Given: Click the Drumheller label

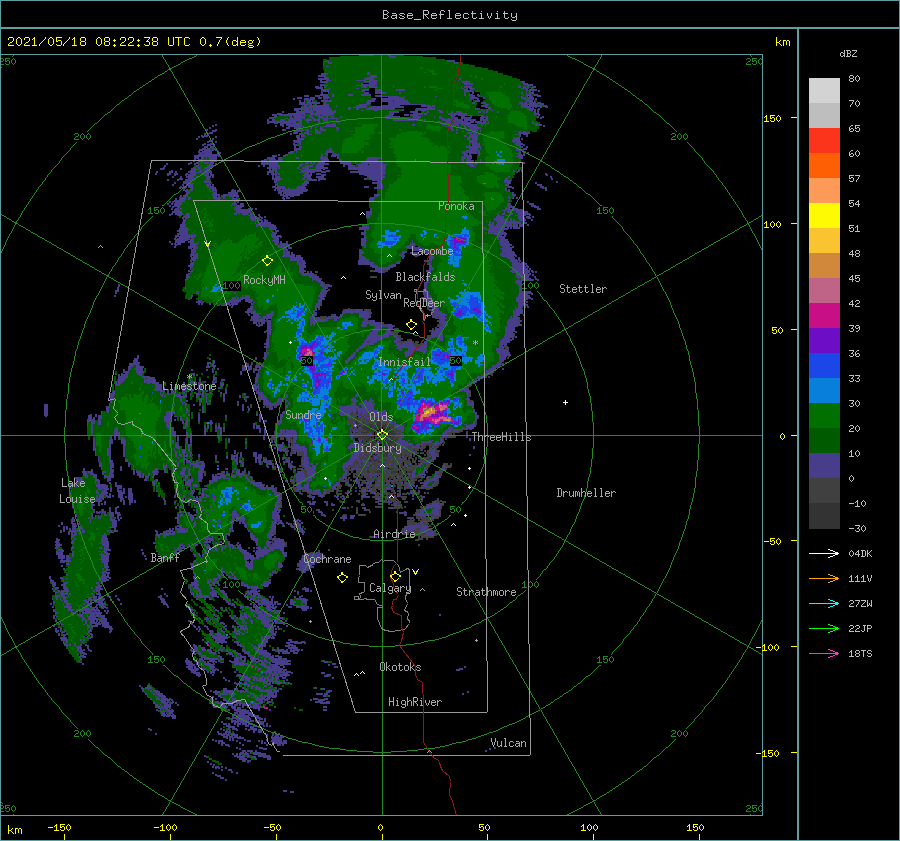Looking at the screenshot, I should [x=586, y=493].
